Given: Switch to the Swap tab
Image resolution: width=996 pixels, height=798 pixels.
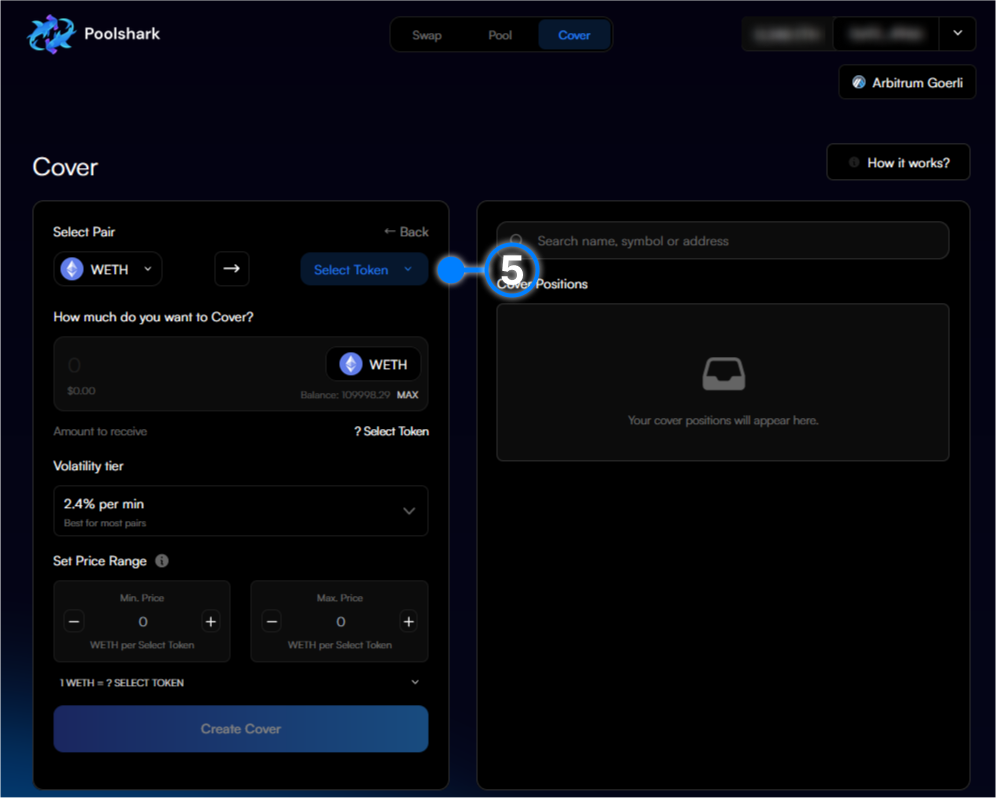Looking at the screenshot, I should pos(427,35).
